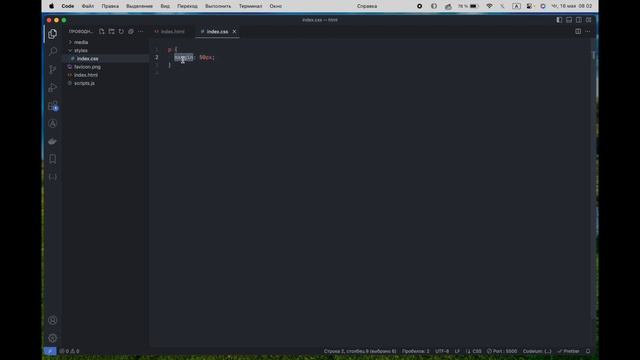Create a new folder in Explorer
This screenshot has width=640, height=360.
111,31
